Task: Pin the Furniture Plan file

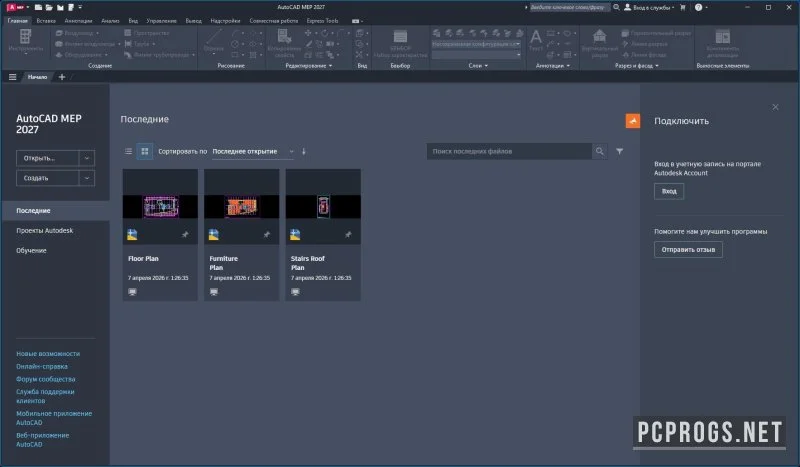Action: [267, 235]
